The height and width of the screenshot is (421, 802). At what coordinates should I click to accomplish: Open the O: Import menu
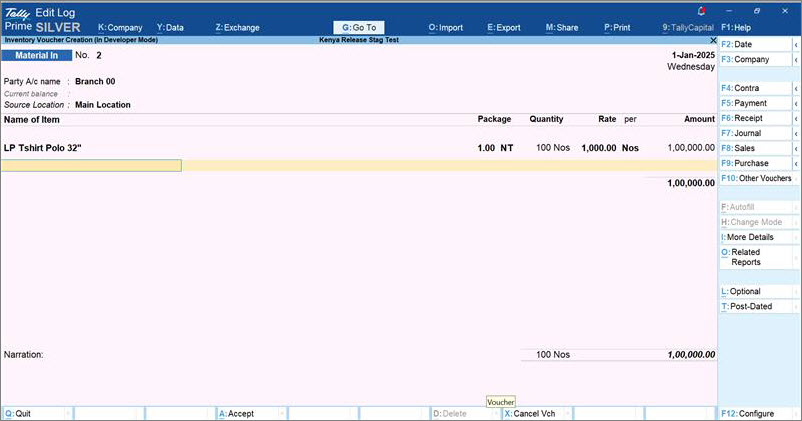coord(445,28)
